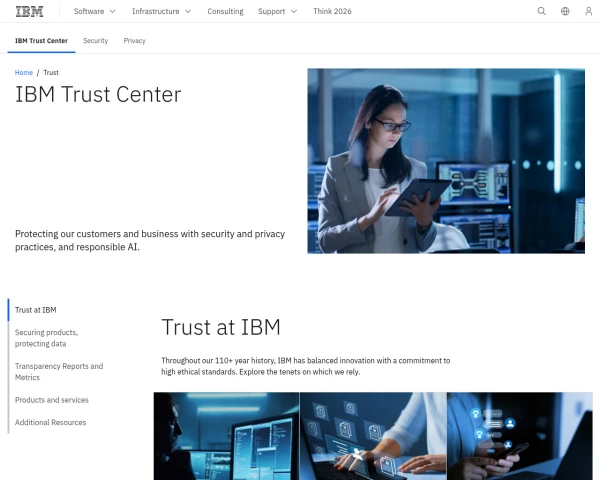
Task: Open the user profile icon
Action: point(589,11)
